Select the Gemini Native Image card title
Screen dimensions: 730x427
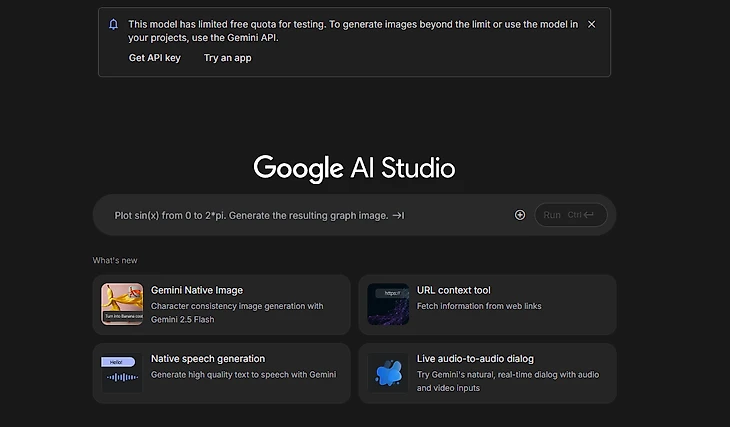click(x=197, y=290)
